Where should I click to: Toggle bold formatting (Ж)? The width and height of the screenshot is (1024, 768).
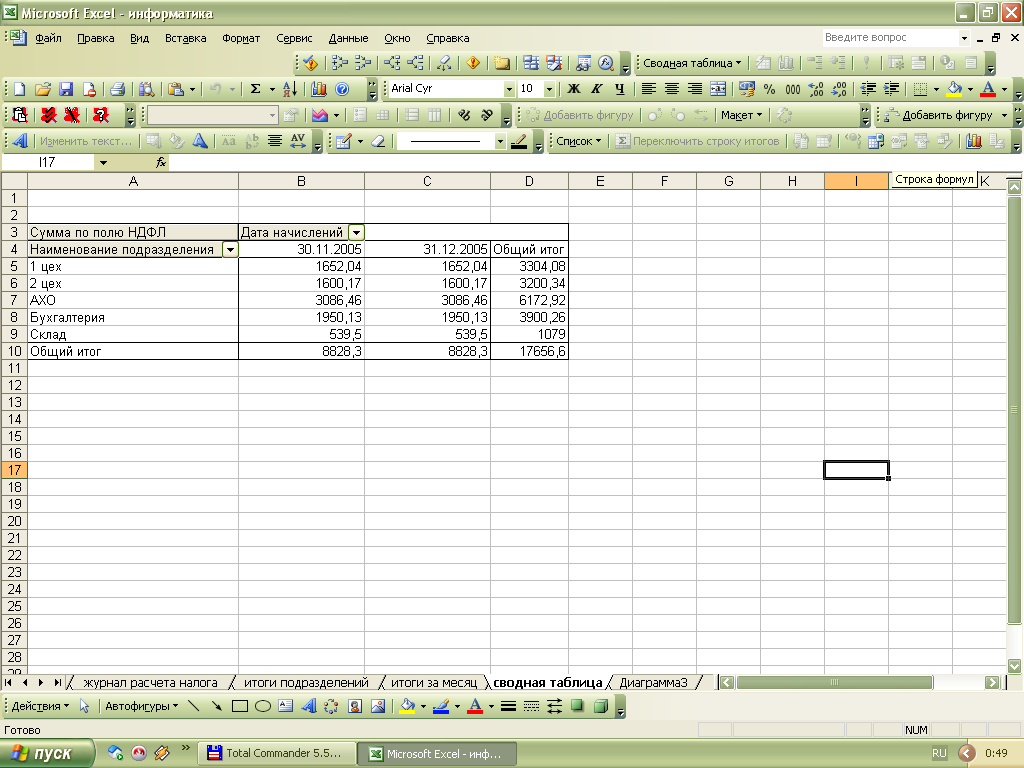pos(574,89)
